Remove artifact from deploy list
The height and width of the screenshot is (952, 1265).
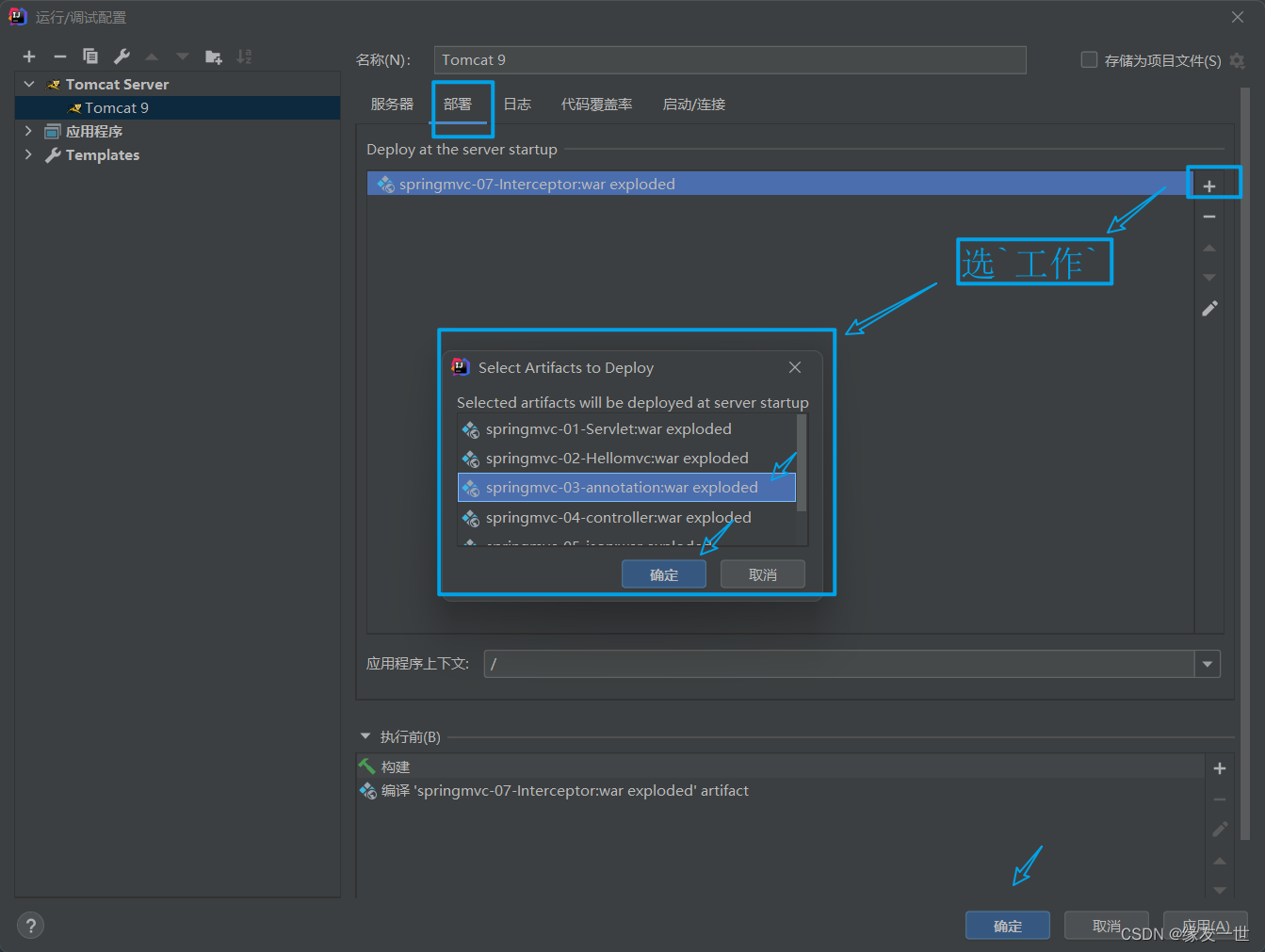(x=1209, y=217)
